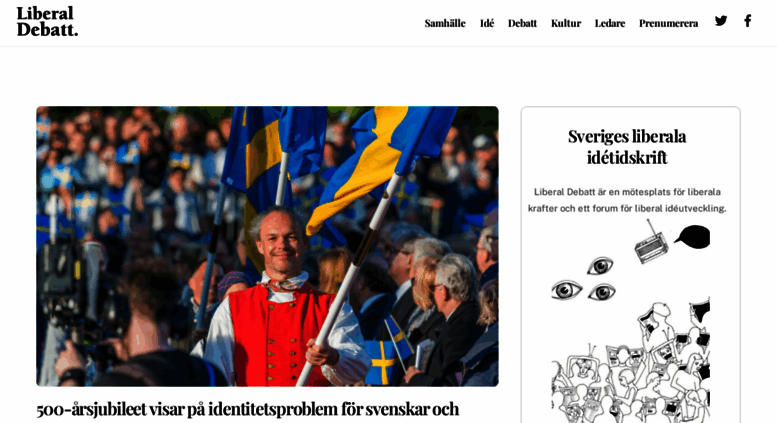Viewport: 777px width, 423px height.
Task: Open the Ledare menu item
Action: tap(610, 23)
